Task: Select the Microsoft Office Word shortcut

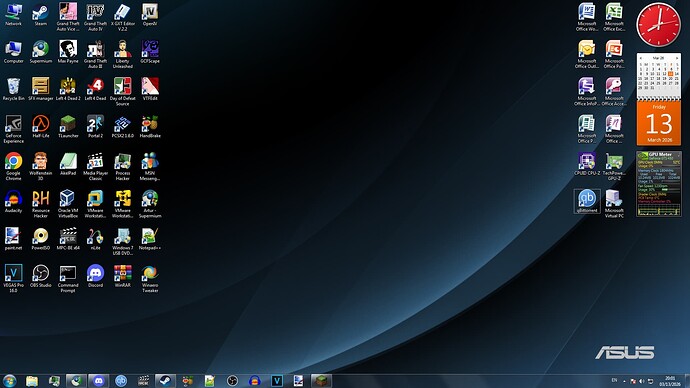Action: [587, 17]
